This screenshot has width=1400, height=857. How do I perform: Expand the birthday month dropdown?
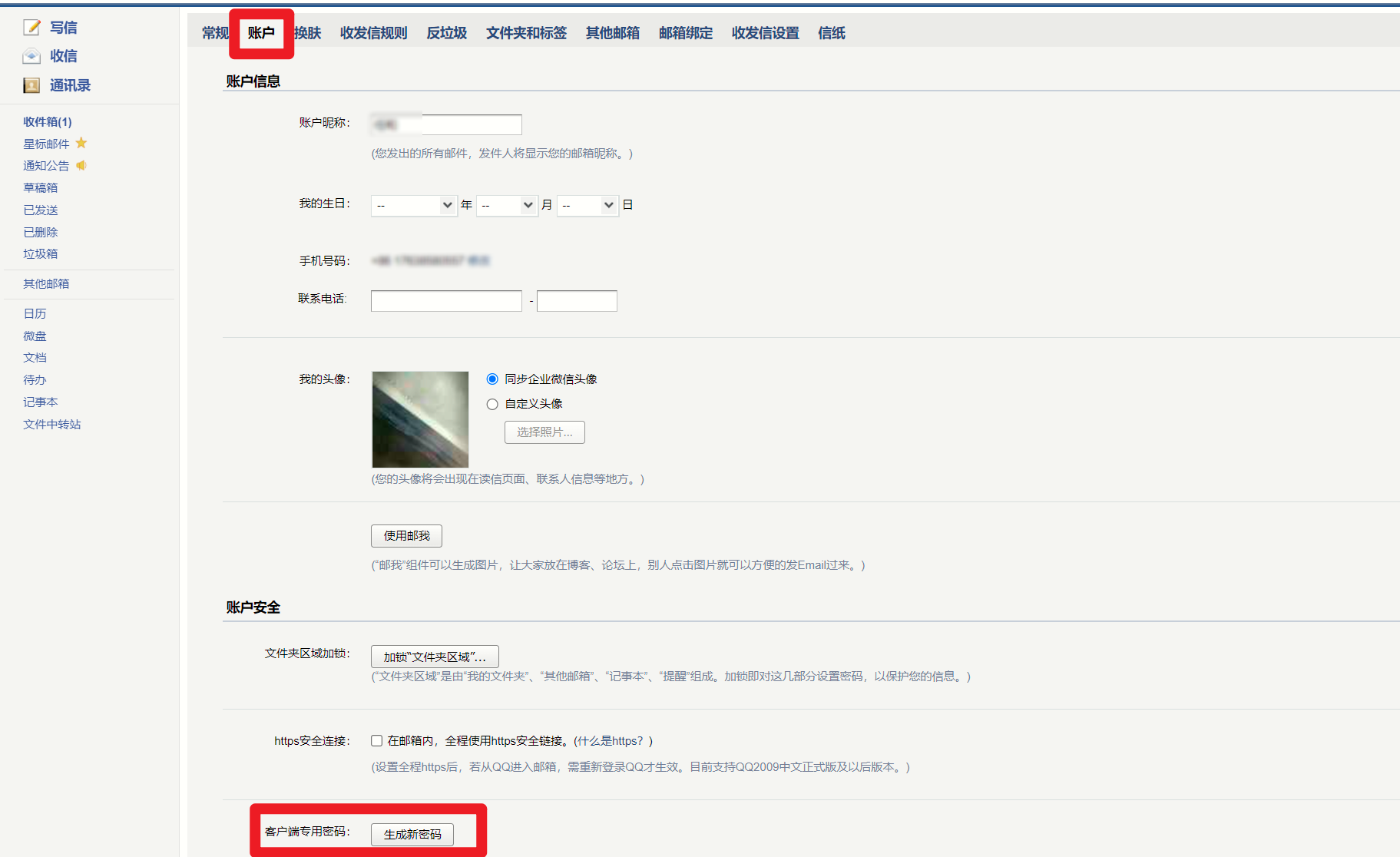pos(506,205)
